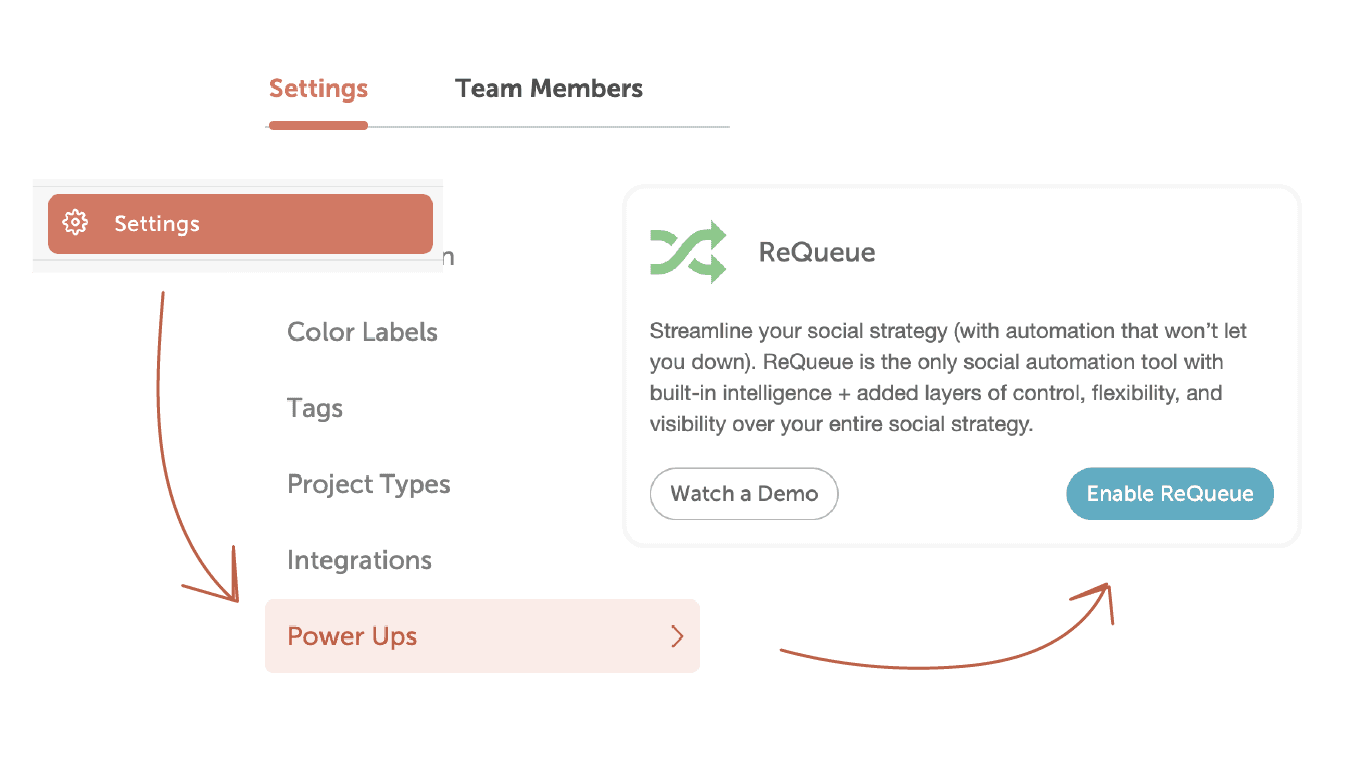Screen dimensions: 1366x768
Task: Click the underline beneath the Settings tab
Action: 318,125
